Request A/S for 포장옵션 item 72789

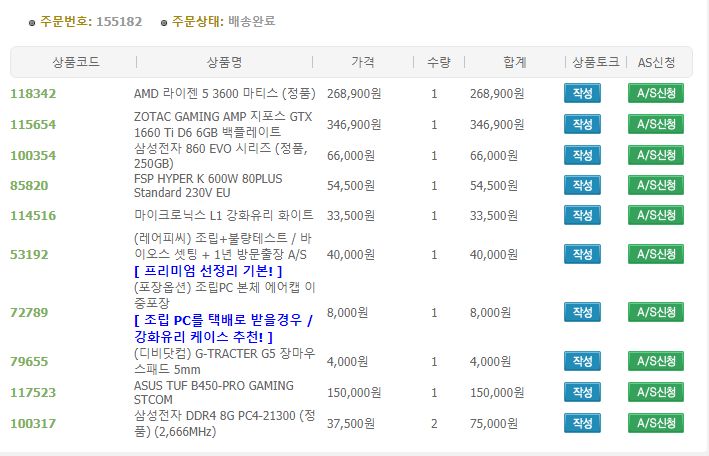click(x=656, y=312)
